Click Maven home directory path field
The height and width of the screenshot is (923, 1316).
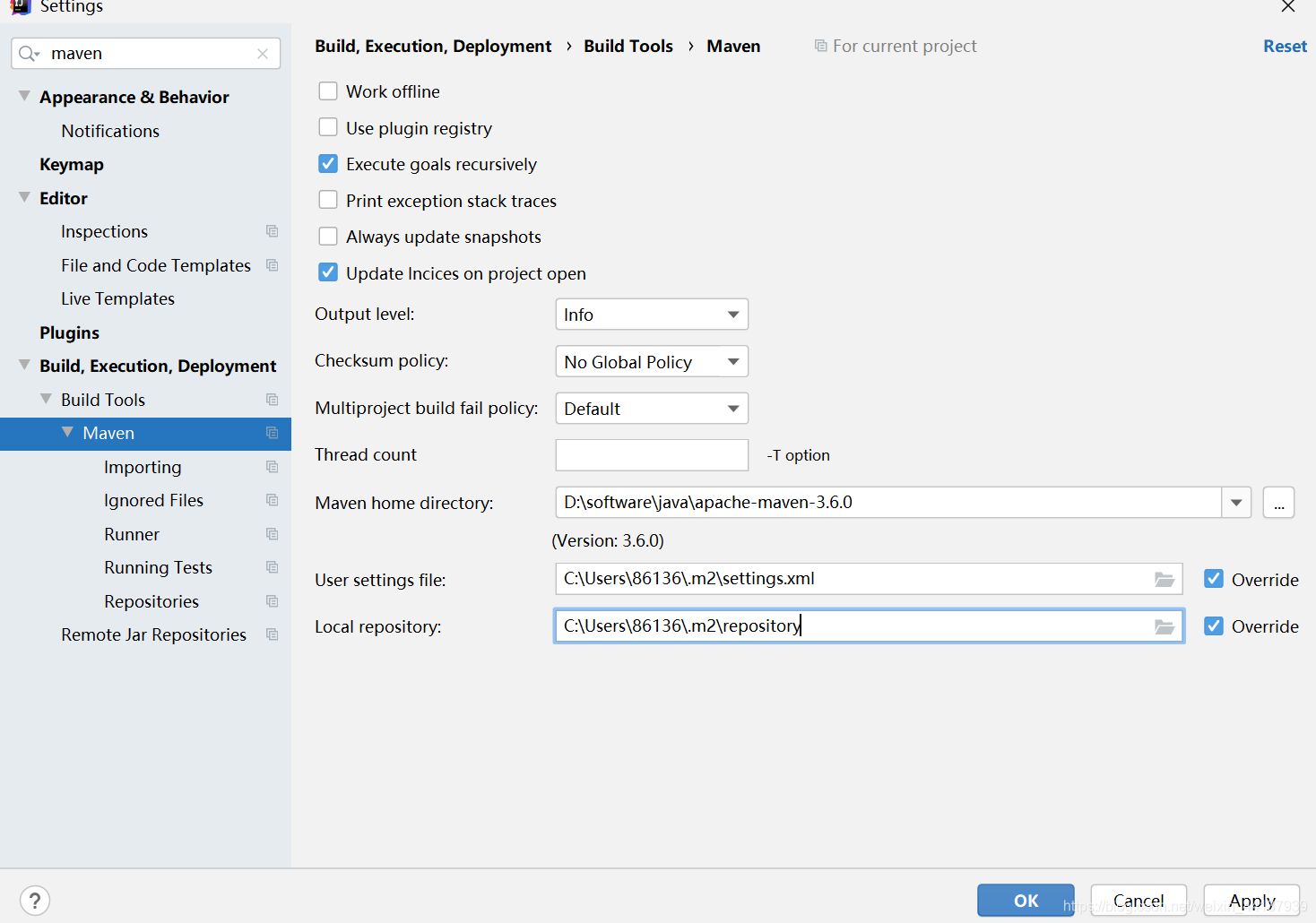click(x=888, y=503)
